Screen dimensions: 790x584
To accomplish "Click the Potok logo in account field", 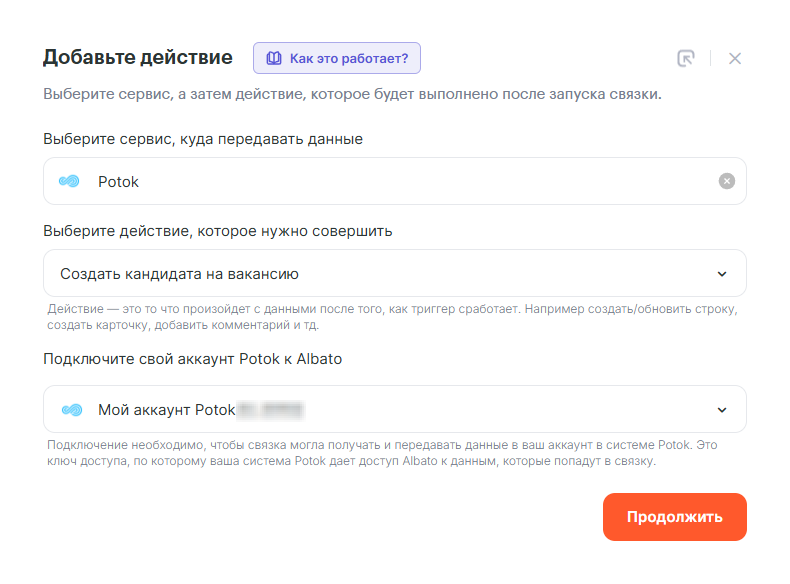I will pos(70,409).
